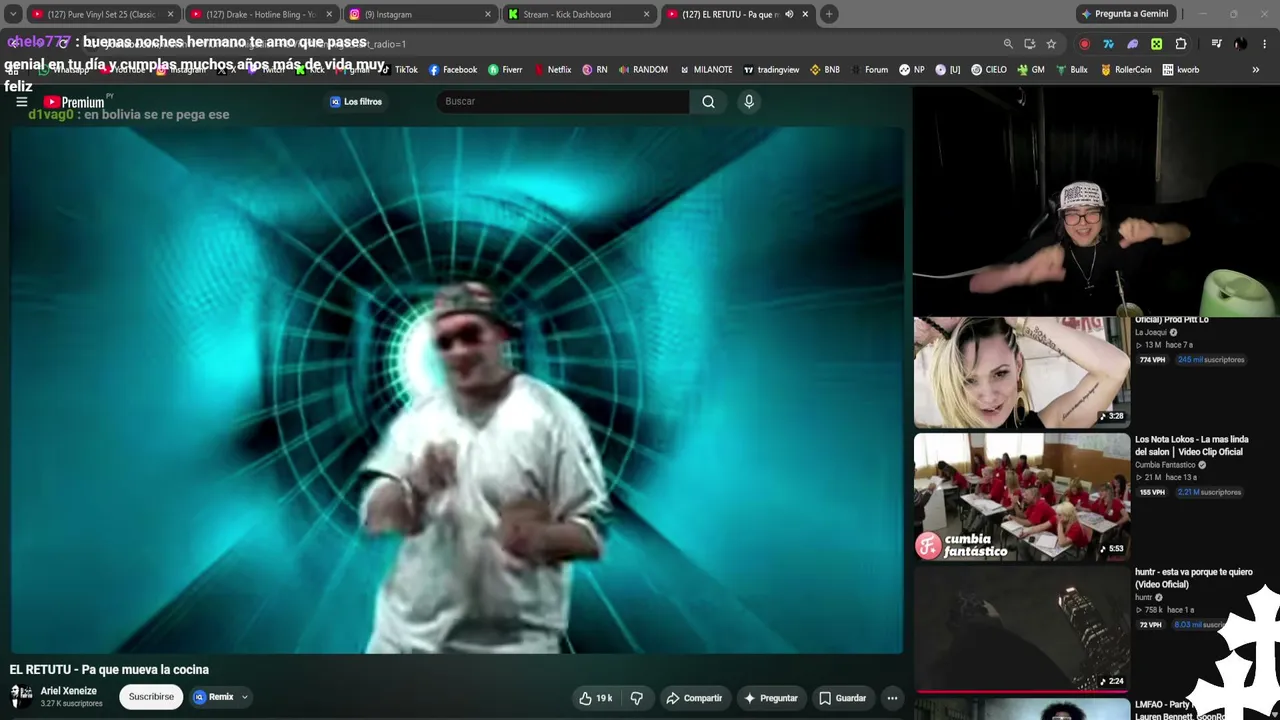Open the huntr video thumbnail

(1022, 629)
